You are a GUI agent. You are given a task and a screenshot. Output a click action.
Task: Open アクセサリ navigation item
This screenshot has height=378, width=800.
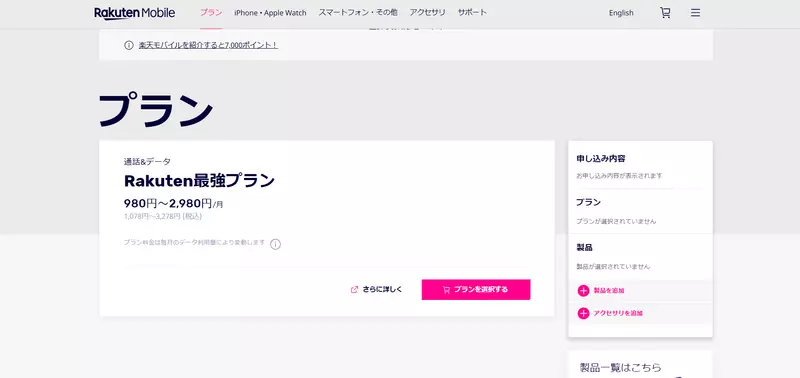coord(428,13)
